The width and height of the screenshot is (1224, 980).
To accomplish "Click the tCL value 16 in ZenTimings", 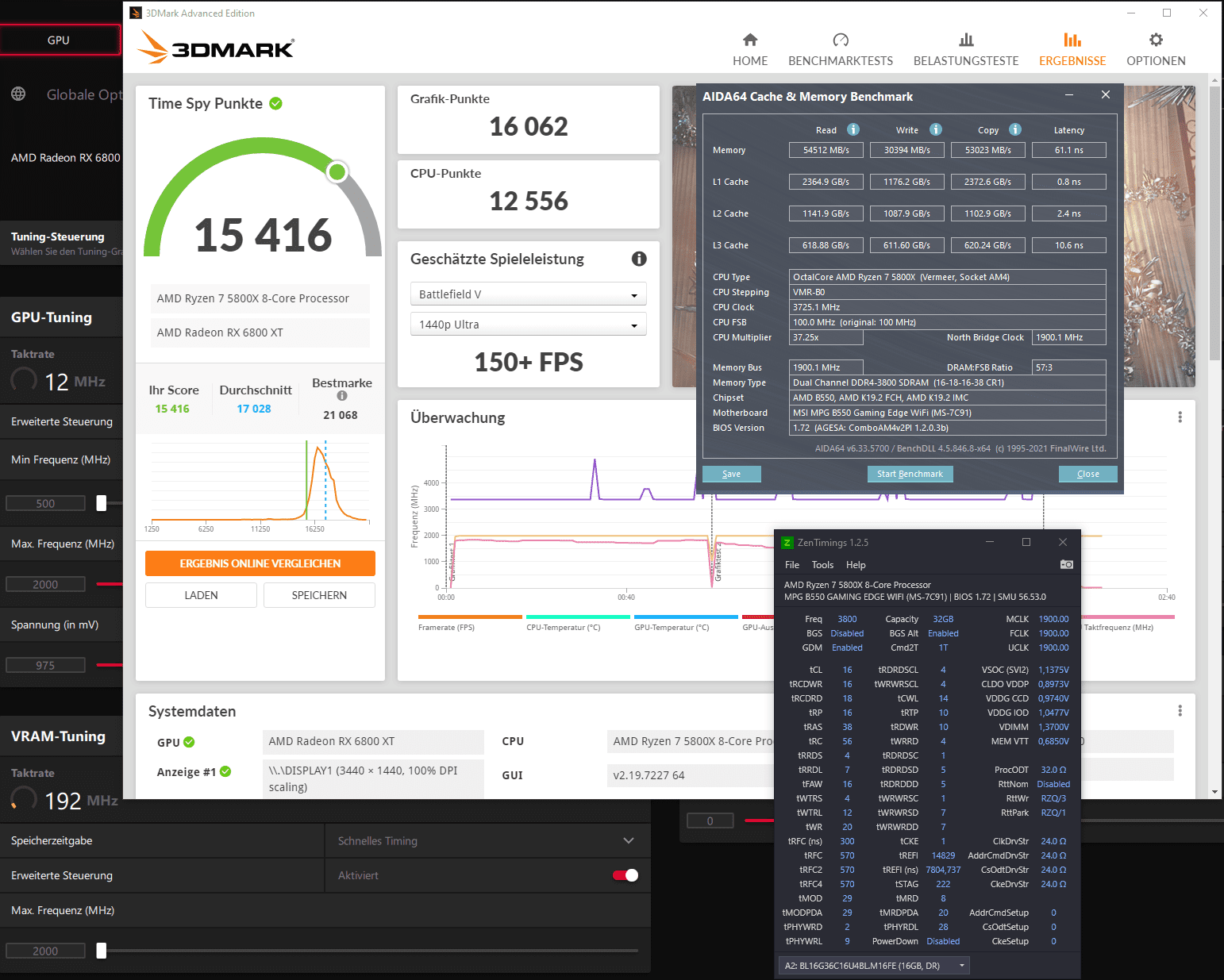I will click(847, 670).
